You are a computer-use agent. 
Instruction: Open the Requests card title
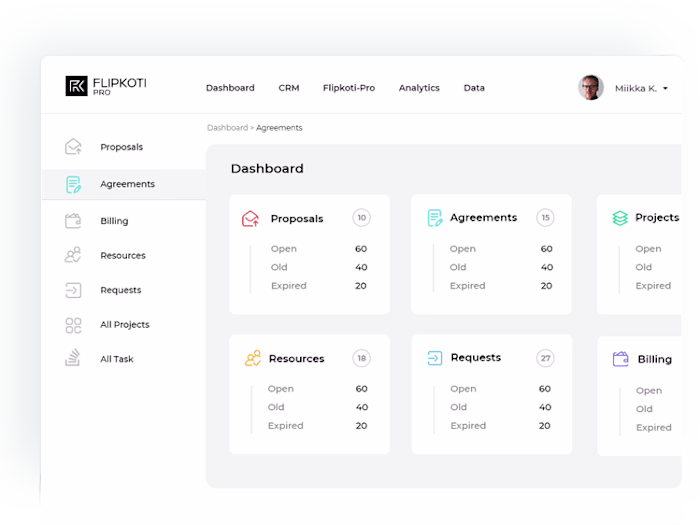click(476, 358)
